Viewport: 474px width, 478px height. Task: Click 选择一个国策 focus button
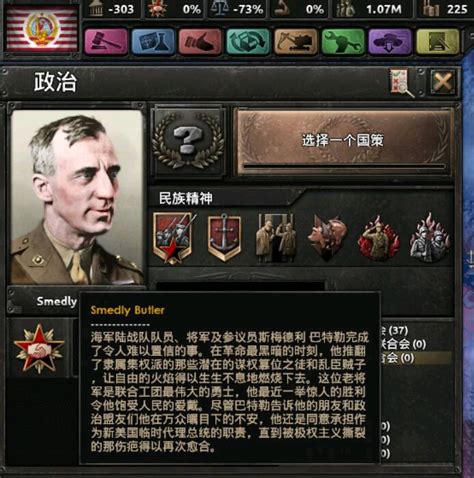pyautogui.click(x=343, y=142)
